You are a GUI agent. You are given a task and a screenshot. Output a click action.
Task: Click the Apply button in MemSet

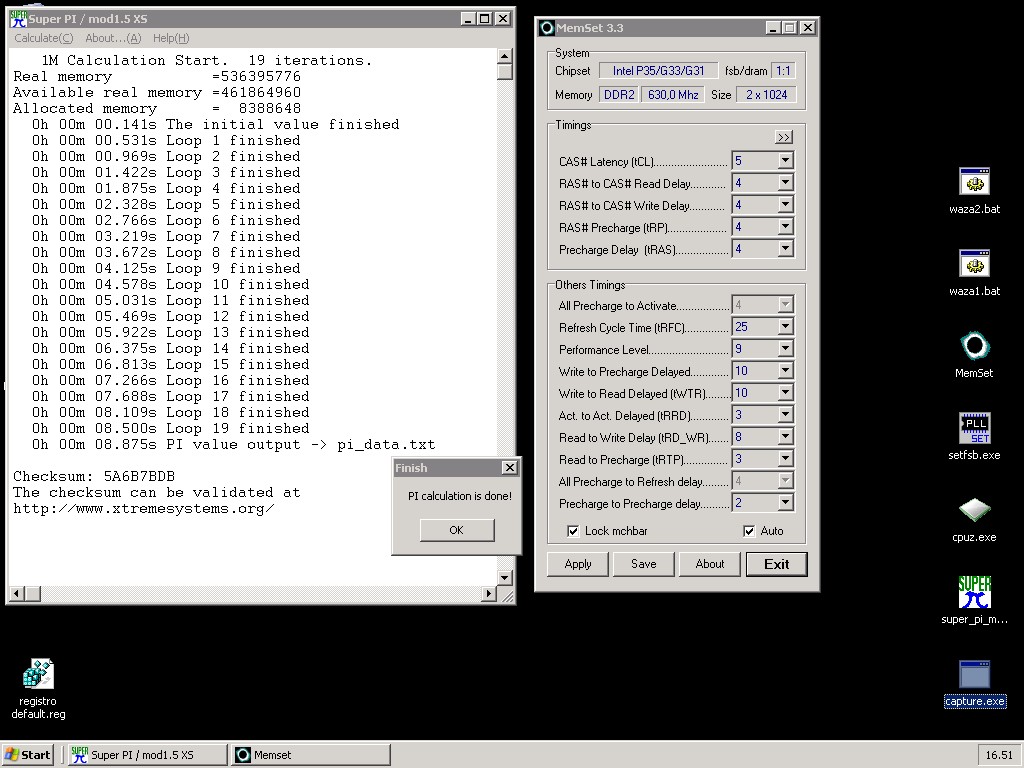(578, 564)
